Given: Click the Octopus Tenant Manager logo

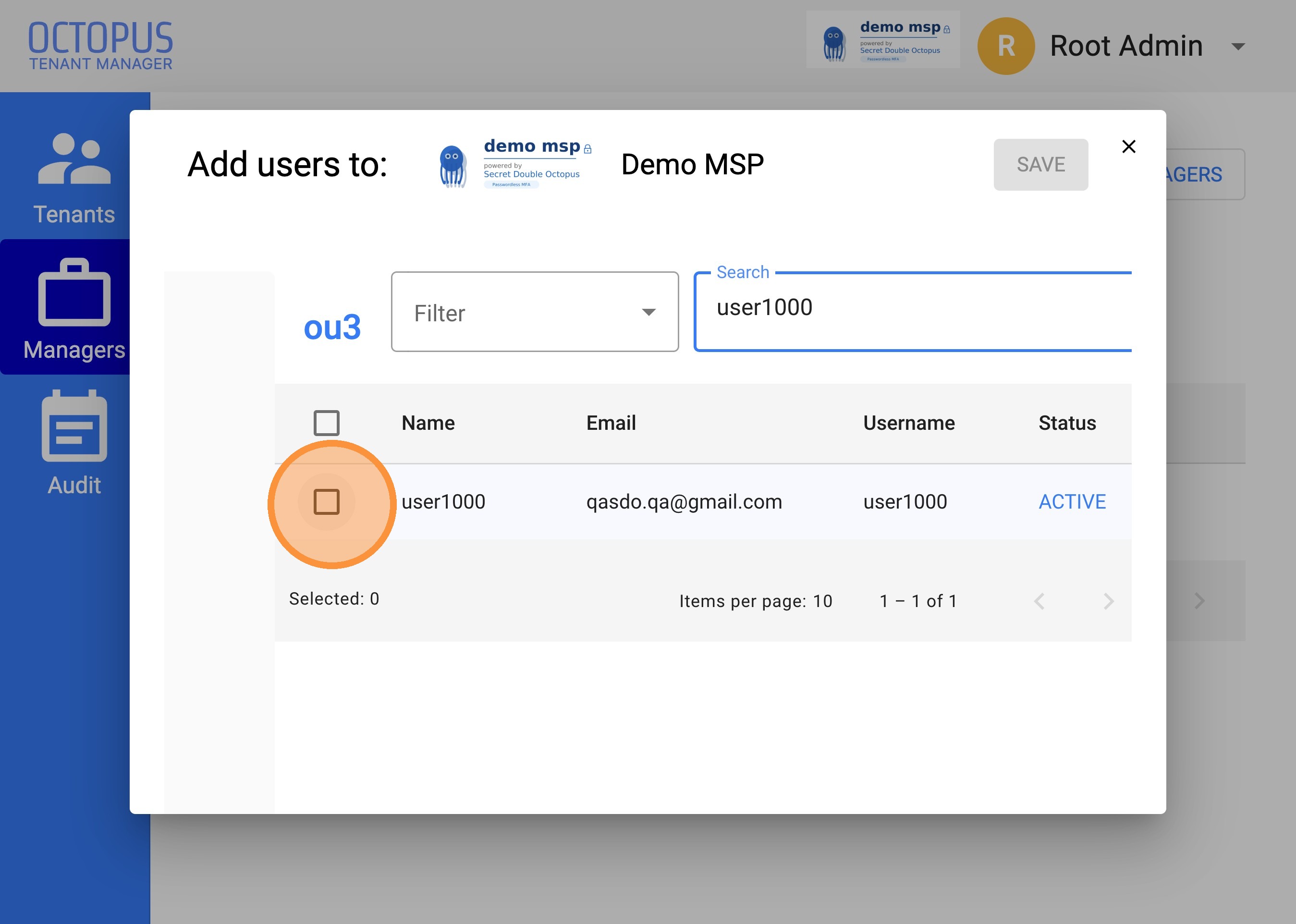Looking at the screenshot, I should pyautogui.click(x=100, y=46).
